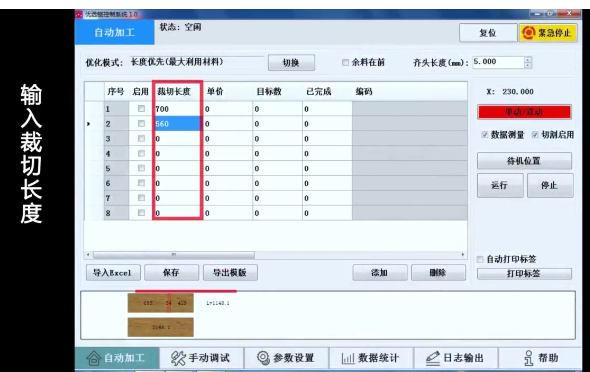The width and height of the screenshot is (590, 372).
Task: Click the 导入Excel button
Action: pos(113,273)
